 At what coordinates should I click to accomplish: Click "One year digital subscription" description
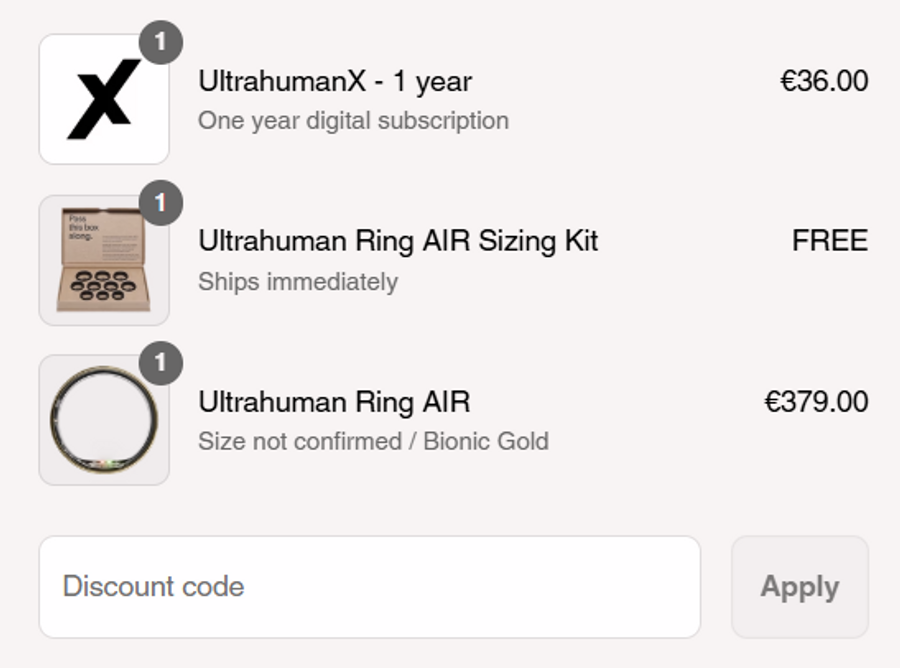point(353,121)
